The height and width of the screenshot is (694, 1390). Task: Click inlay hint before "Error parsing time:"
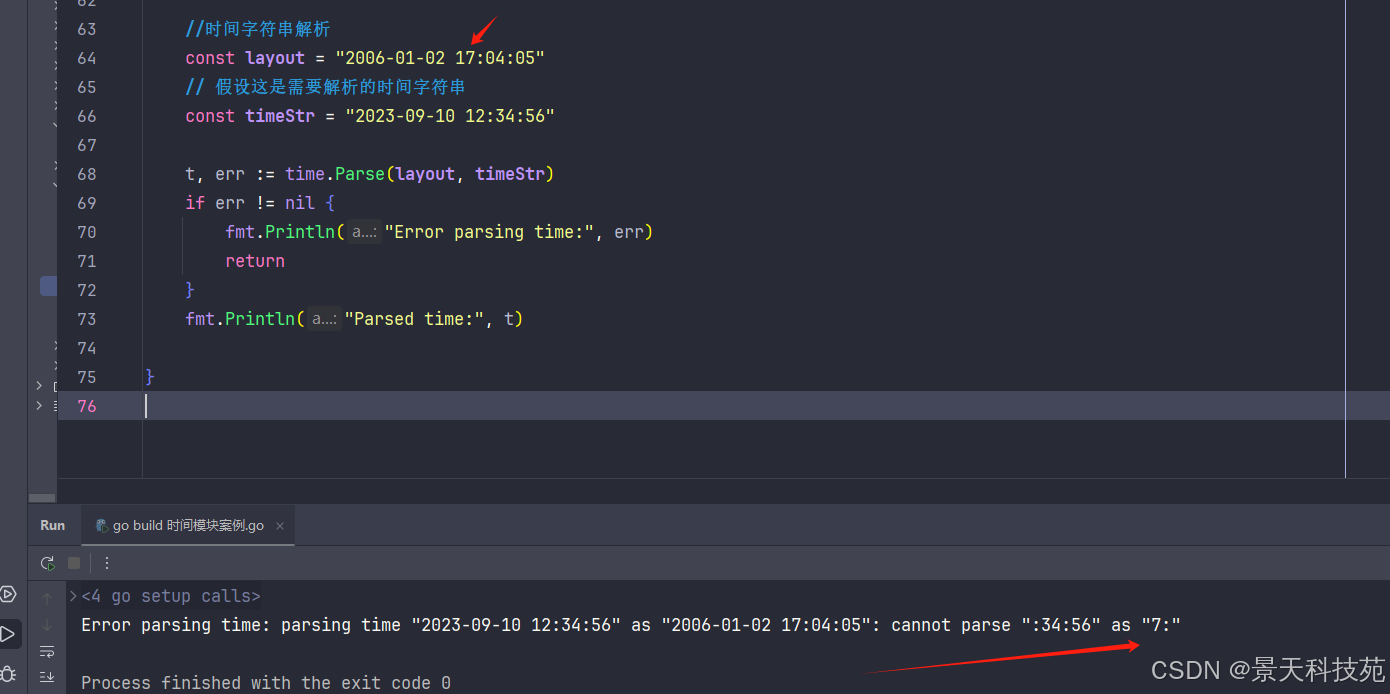pyautogui.click(x=363, y=232)
